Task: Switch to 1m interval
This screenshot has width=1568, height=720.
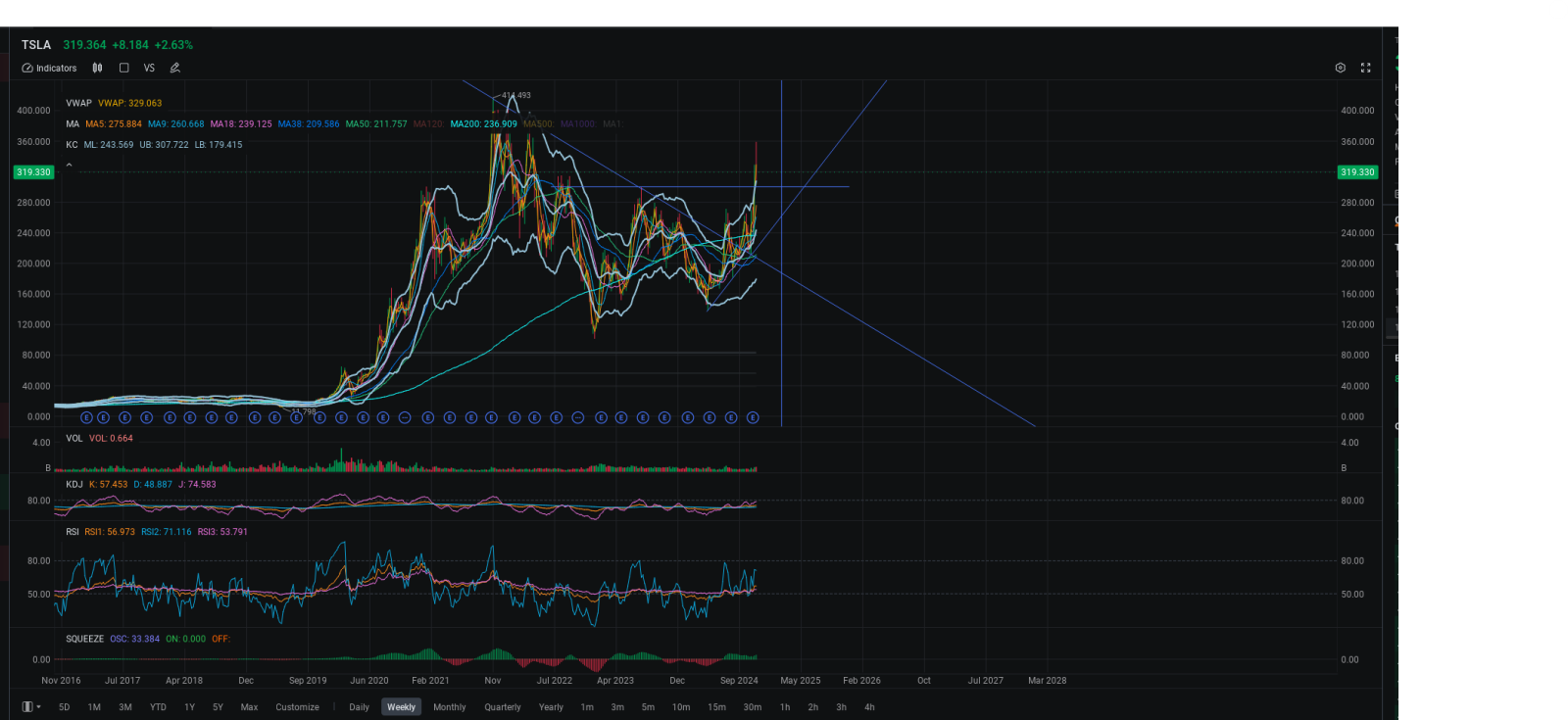Action: tap(587, 707)
